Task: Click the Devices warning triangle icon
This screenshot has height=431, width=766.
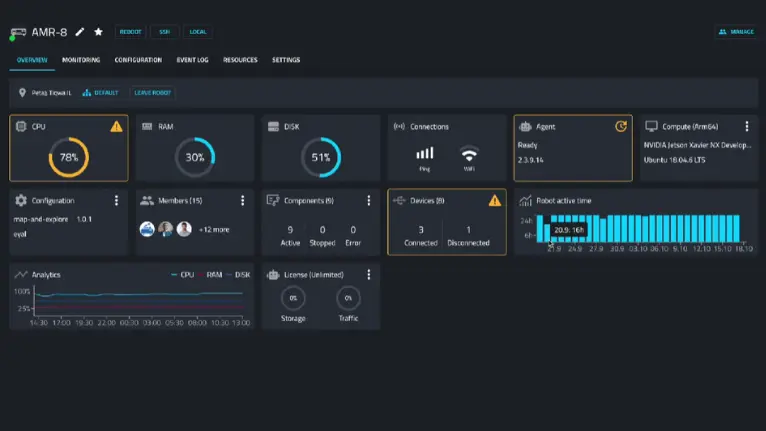Action: 494,200
